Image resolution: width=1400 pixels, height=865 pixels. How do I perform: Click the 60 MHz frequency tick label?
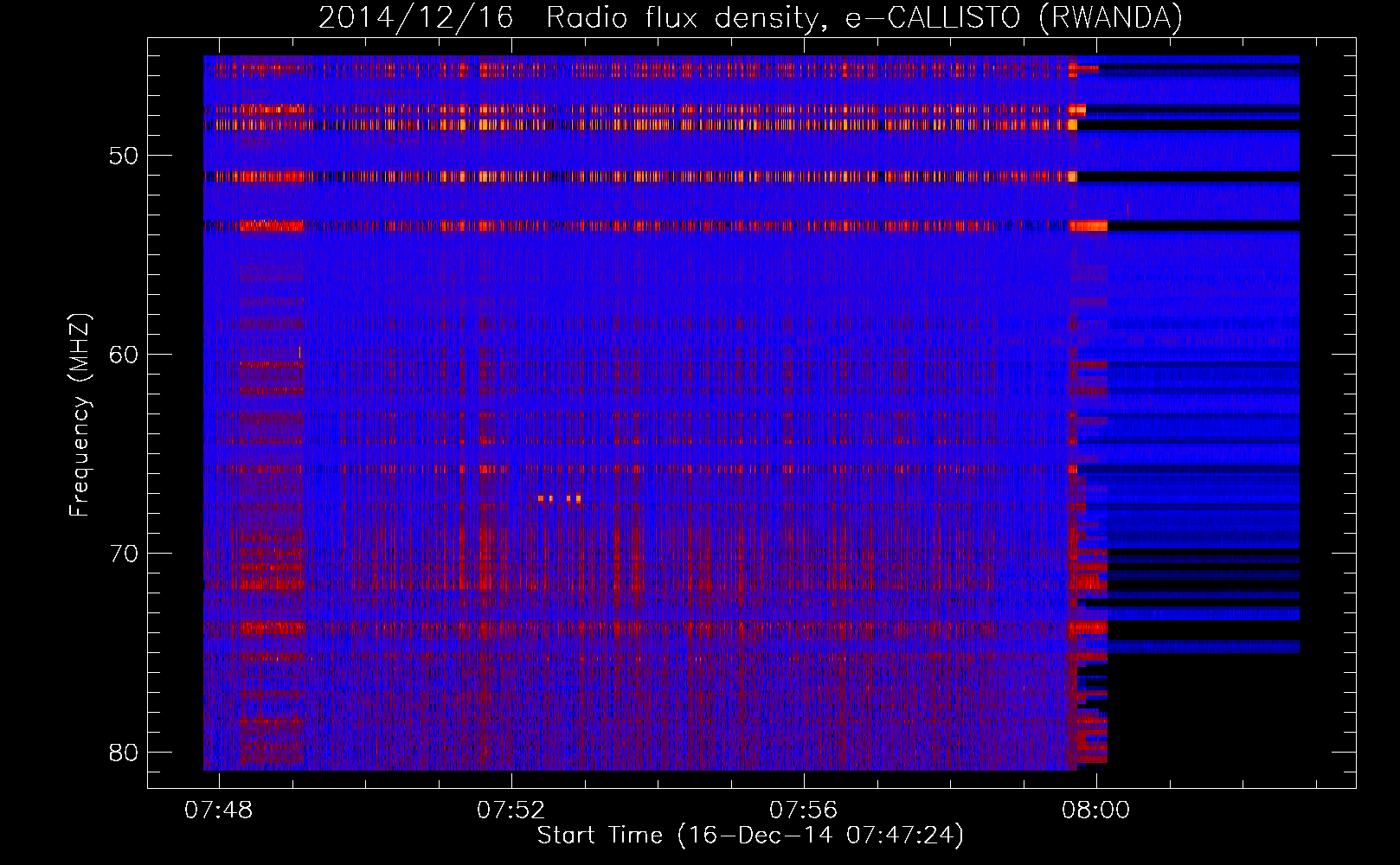pos(124,355)
